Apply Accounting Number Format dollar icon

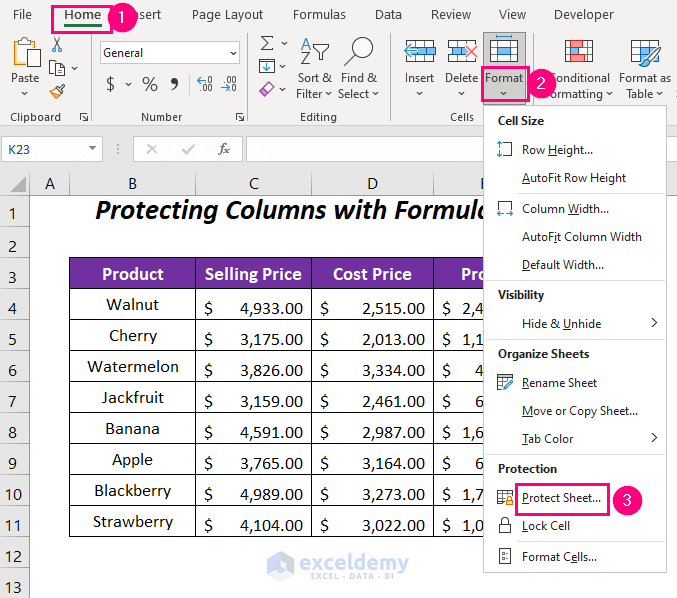[111, 84]
